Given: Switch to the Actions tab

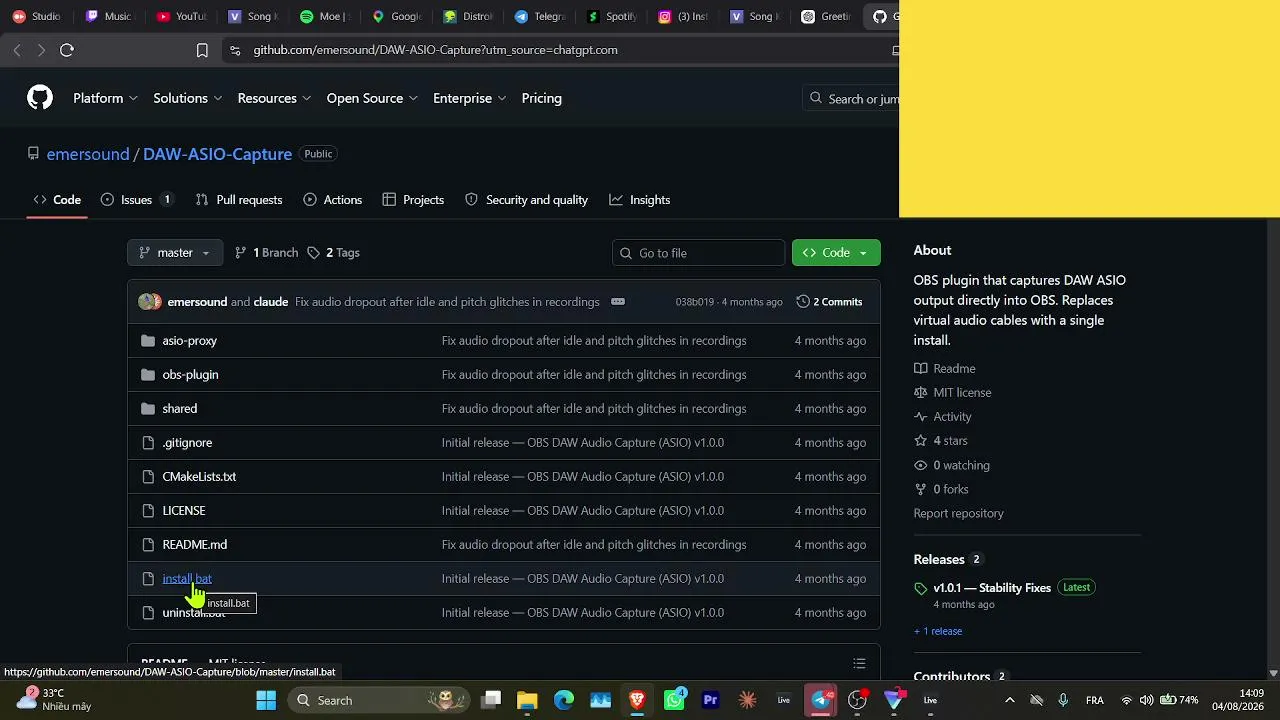Looking at the screenshot, I should [333, 200].
